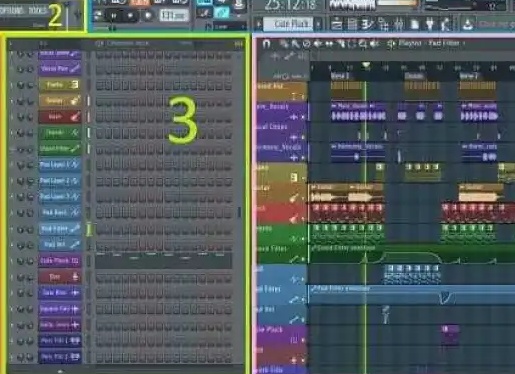Select the Pad Layer 1 channel button

[60, 164]
